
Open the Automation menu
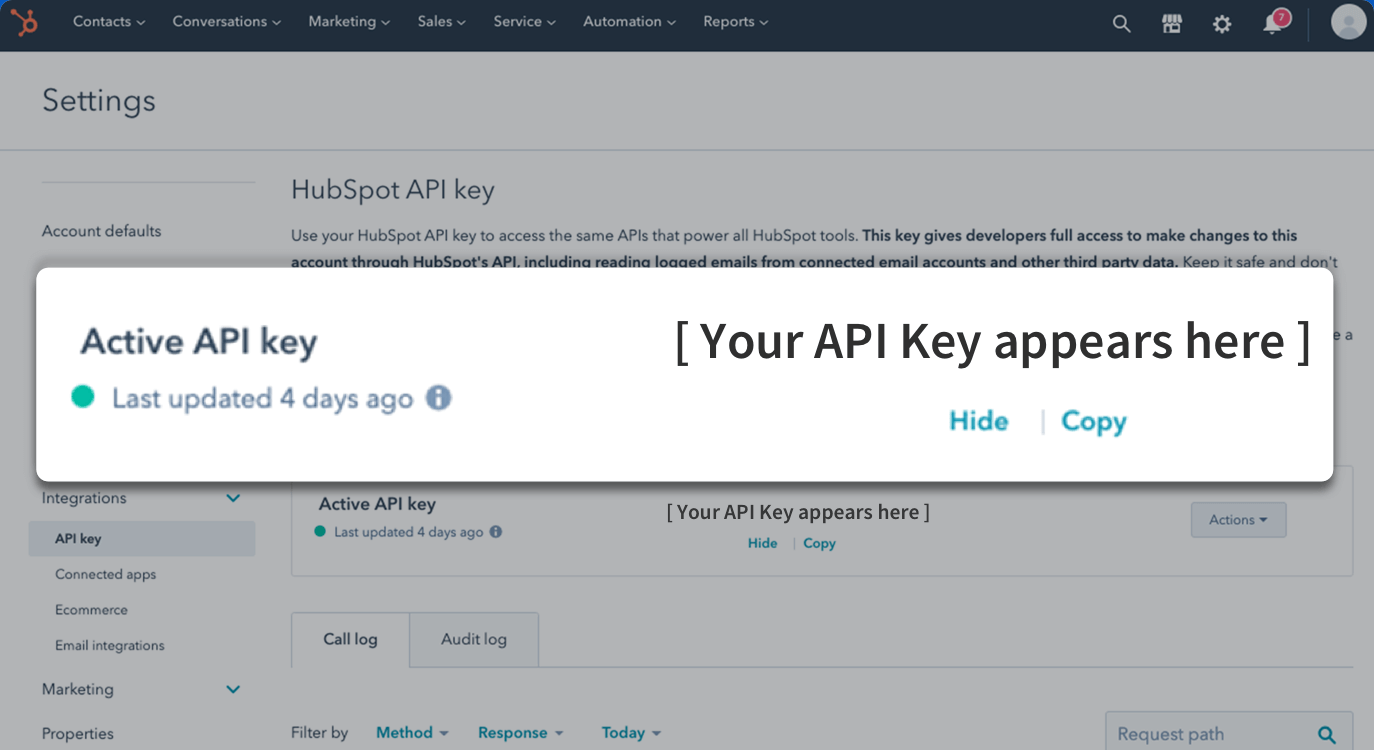point(629,21)
